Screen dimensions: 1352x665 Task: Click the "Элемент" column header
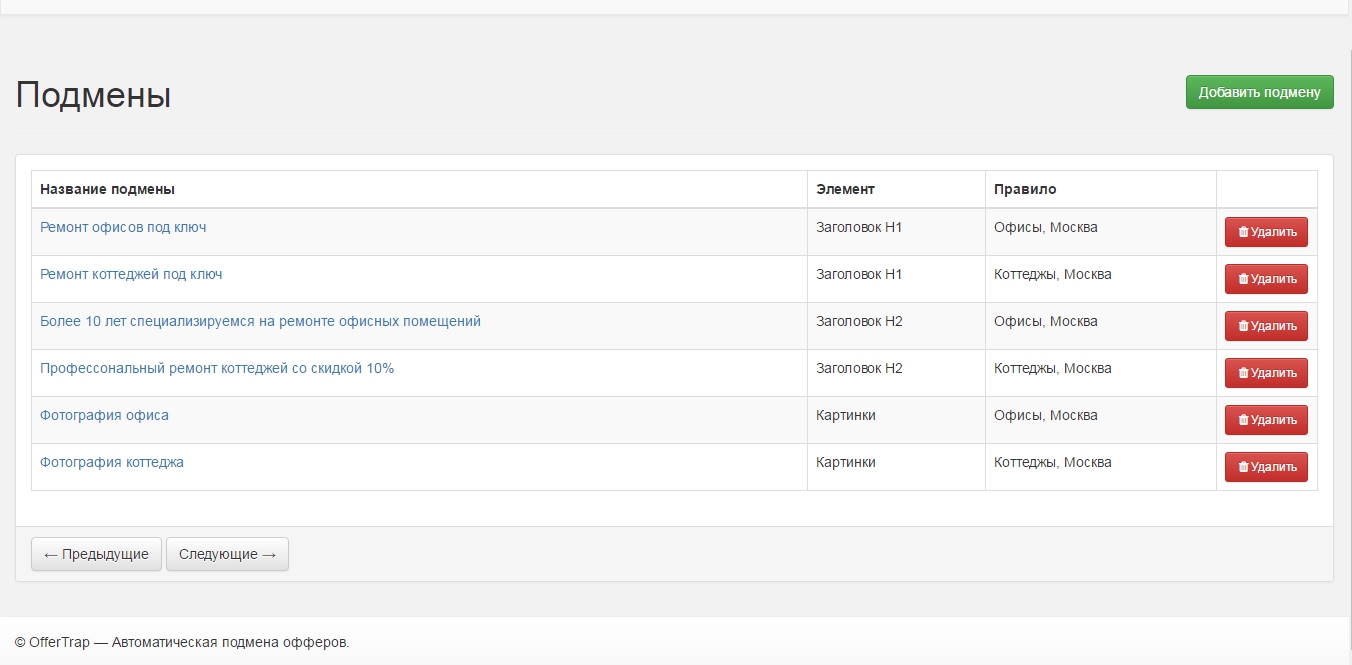[x=845, y=189]
